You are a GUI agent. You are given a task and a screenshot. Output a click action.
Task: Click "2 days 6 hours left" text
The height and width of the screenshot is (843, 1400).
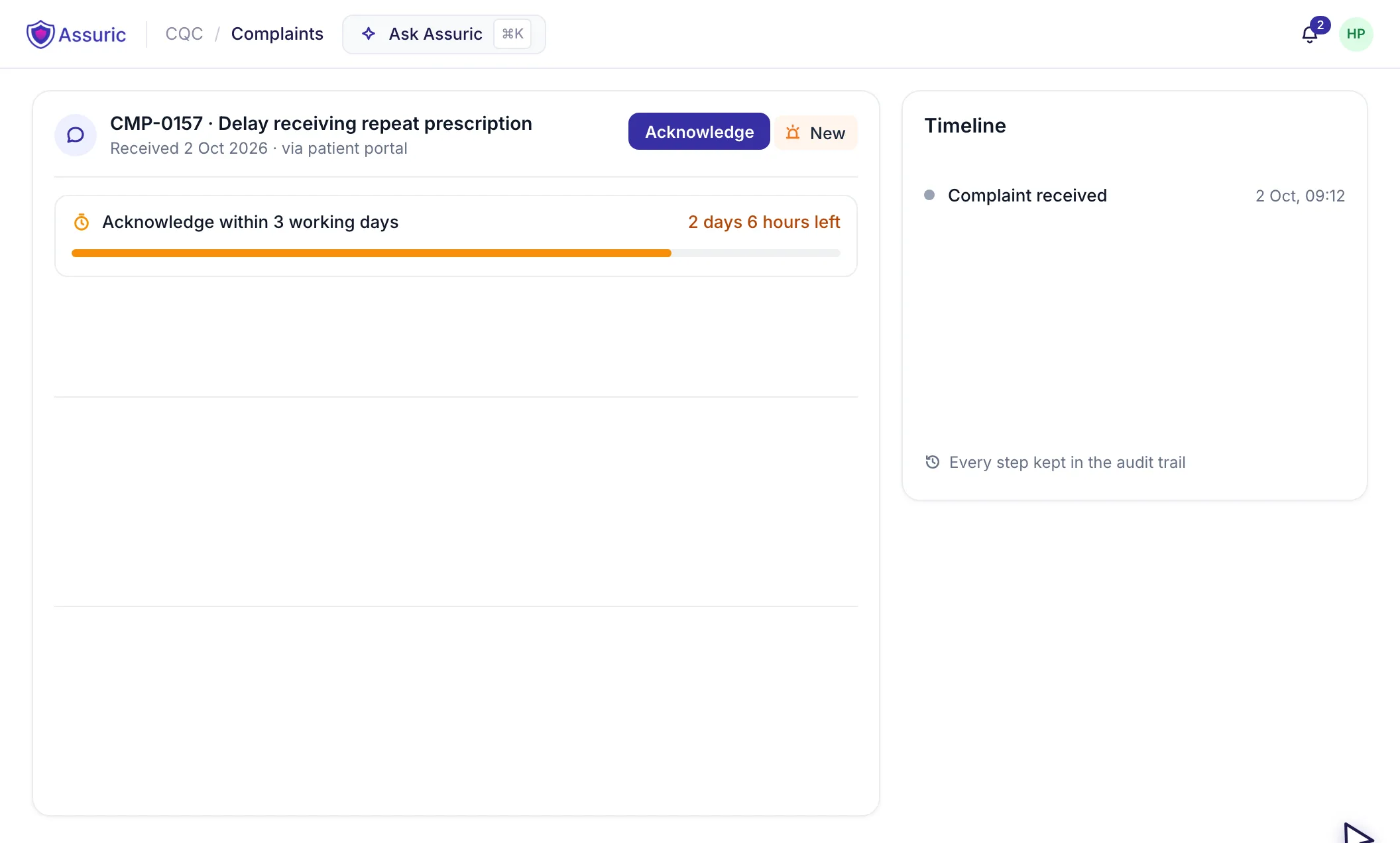[764, 222]
